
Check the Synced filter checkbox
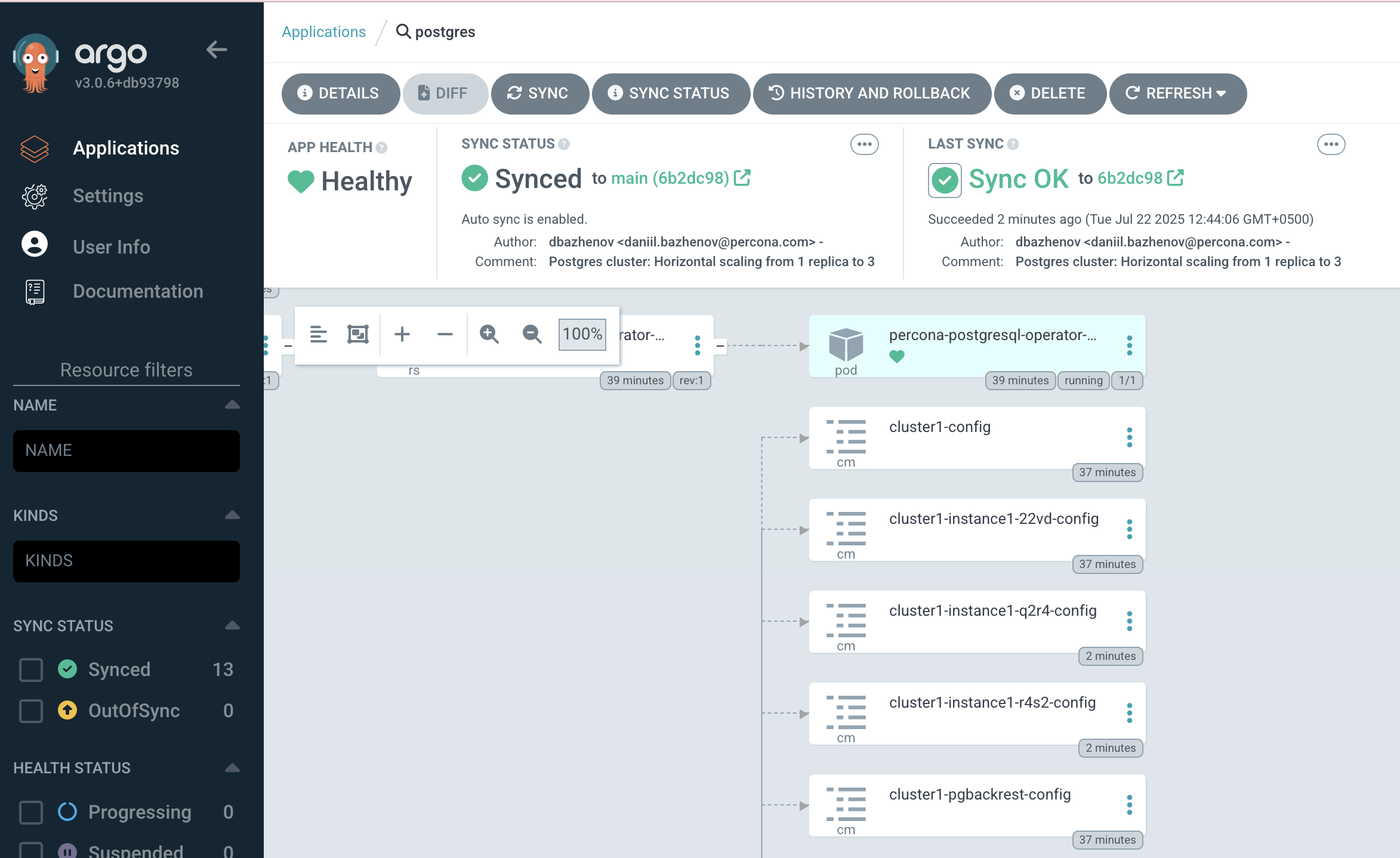31,669
